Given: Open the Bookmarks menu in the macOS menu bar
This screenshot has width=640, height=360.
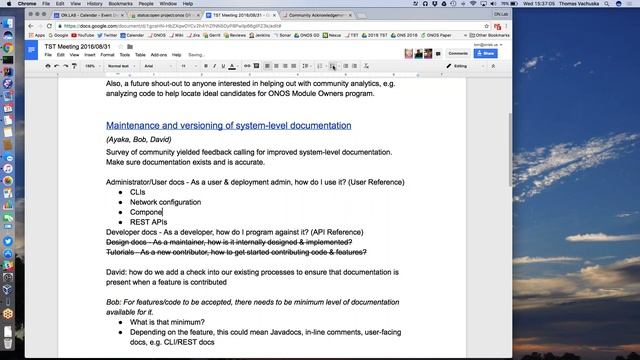Looking at the screenshot, I should click(x=120, y=4).
